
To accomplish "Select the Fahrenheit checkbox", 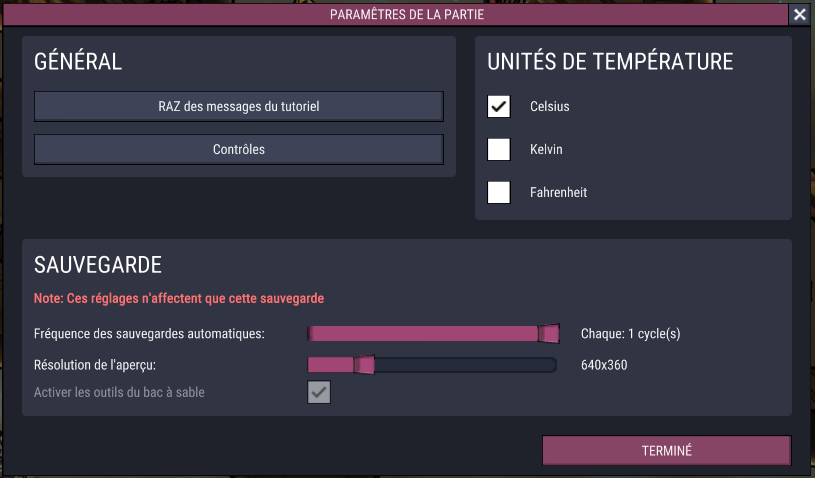I will click(499, 192).
